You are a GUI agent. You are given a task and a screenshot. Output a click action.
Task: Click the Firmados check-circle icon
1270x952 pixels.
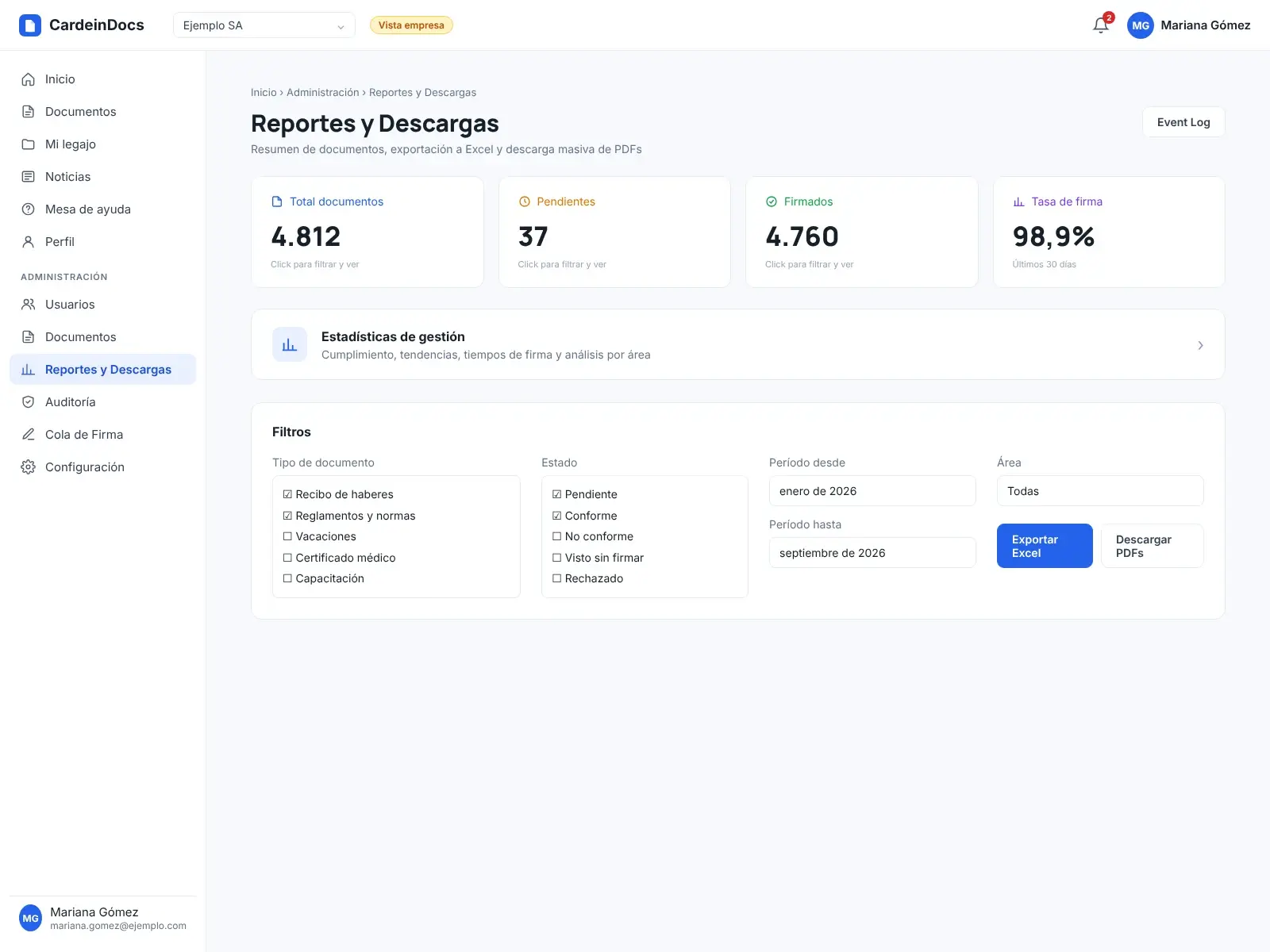[x=772, y=202]
